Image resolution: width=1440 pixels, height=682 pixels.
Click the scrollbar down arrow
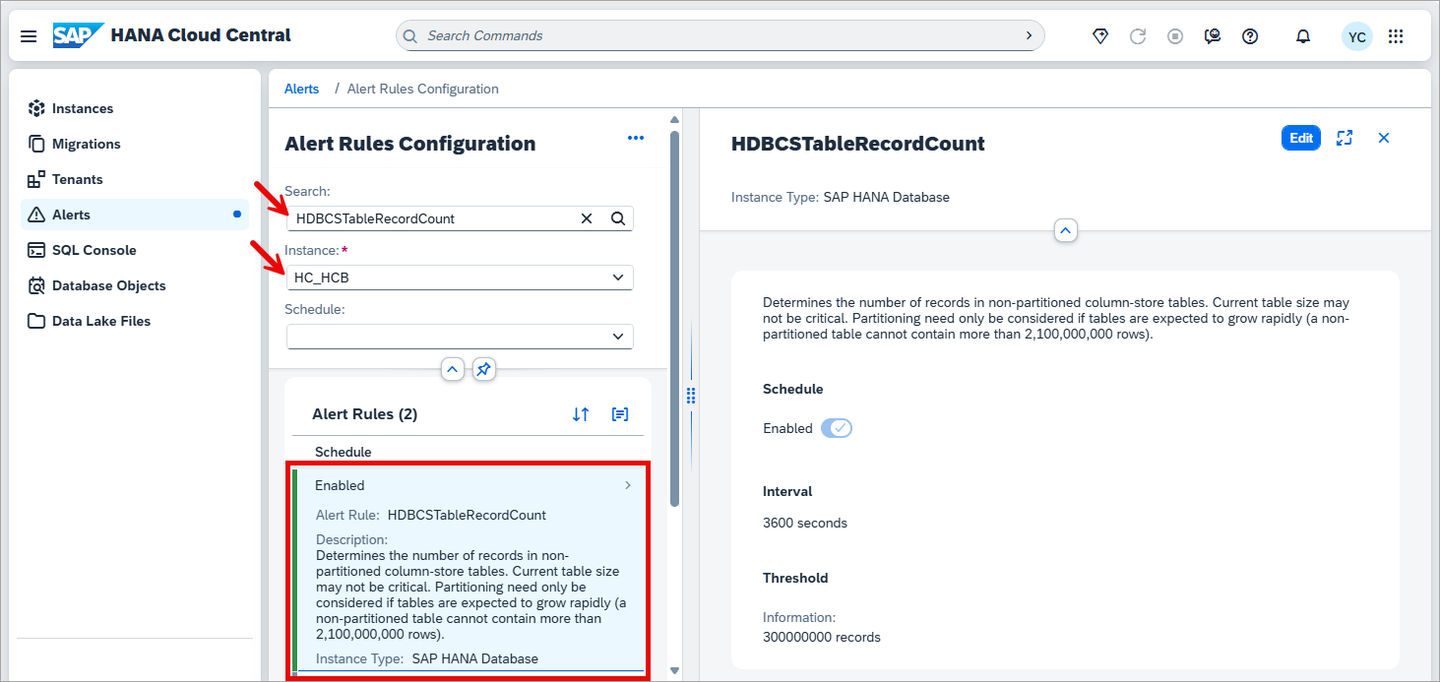[674, 671]
